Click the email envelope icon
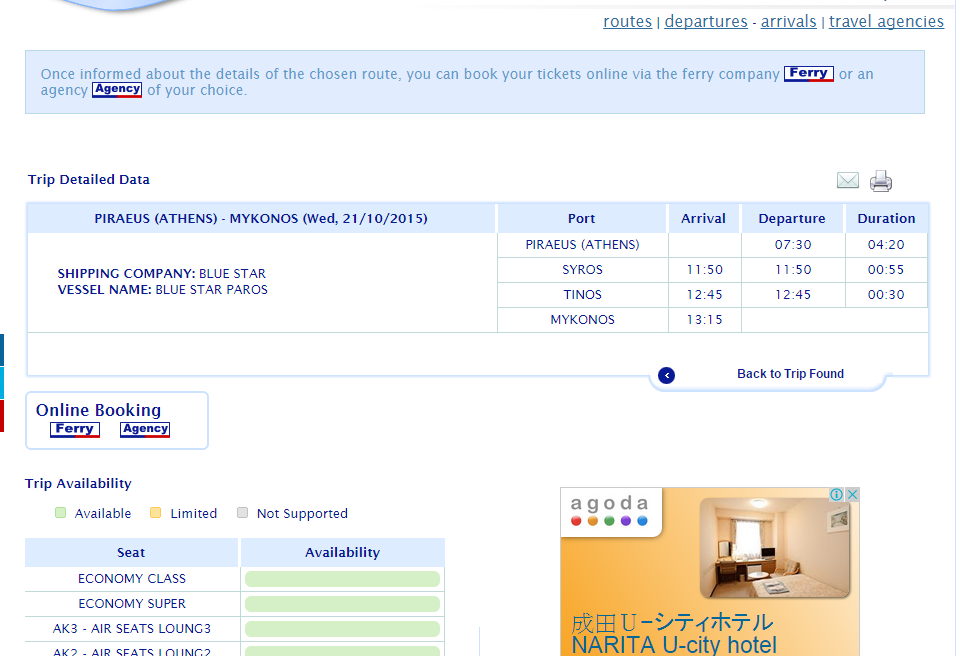This screenshot has width=972, height=656. coord(847,180)
